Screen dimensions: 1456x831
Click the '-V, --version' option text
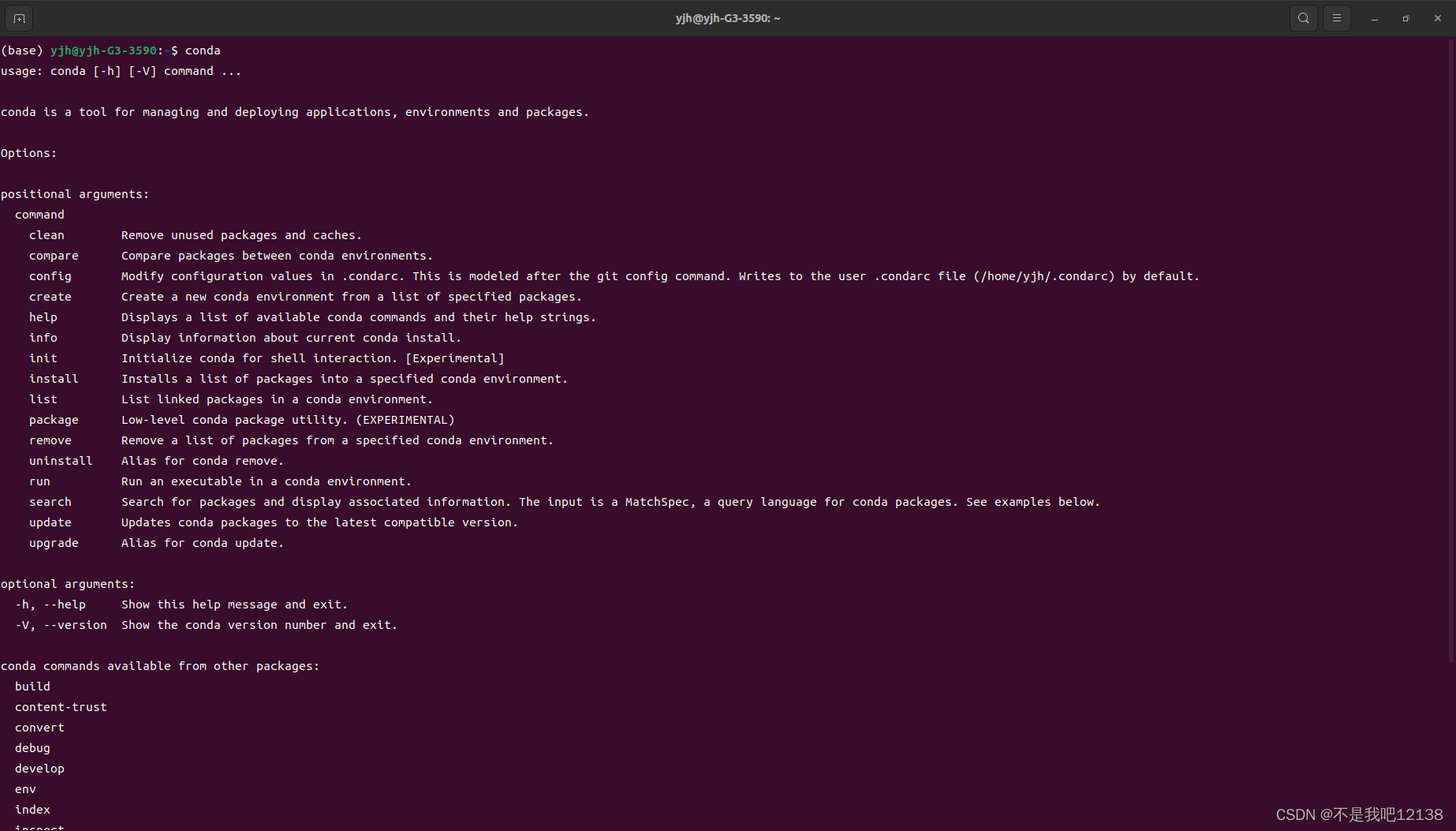(61, 625)
